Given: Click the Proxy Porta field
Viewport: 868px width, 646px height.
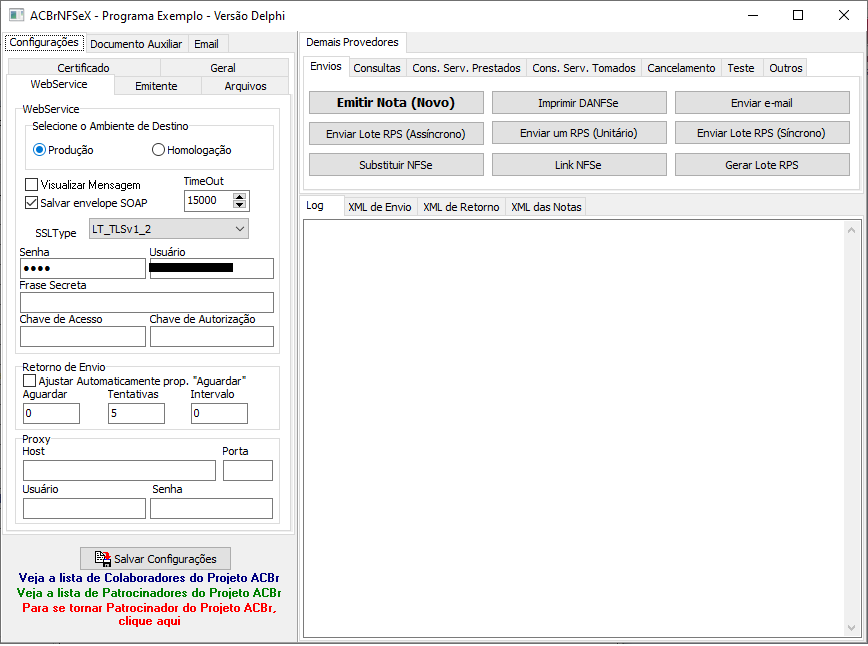Looking at the screenshot, I should [x=248, y=471].
